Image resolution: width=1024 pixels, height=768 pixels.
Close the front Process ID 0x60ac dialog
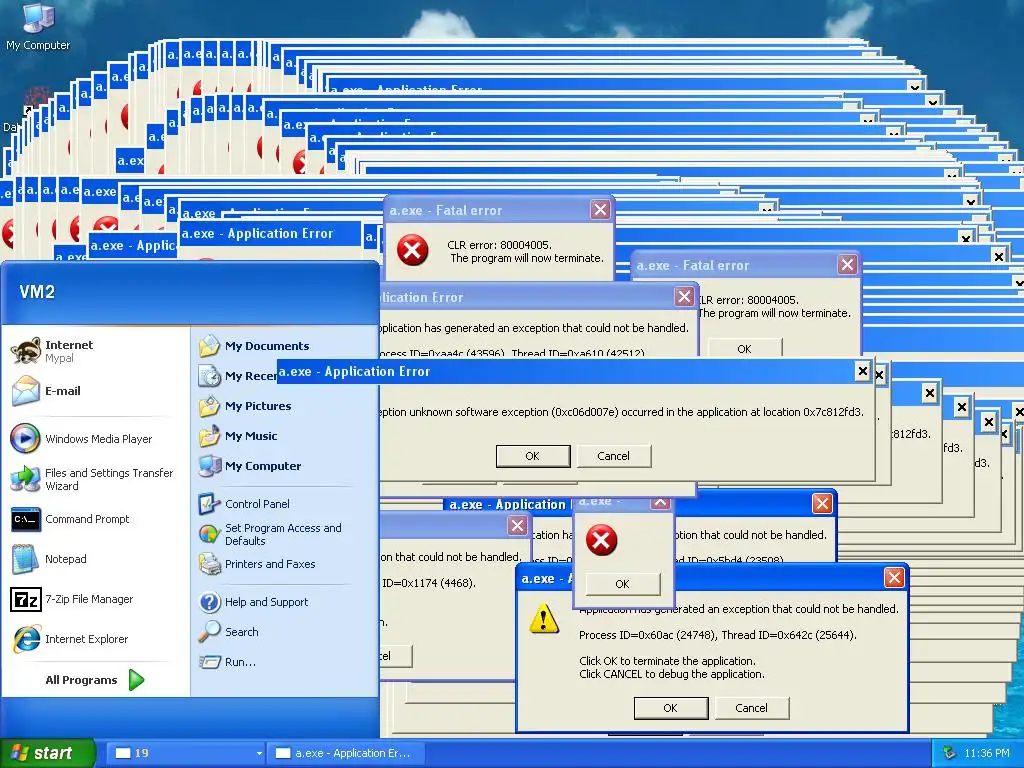pos(894,577)
